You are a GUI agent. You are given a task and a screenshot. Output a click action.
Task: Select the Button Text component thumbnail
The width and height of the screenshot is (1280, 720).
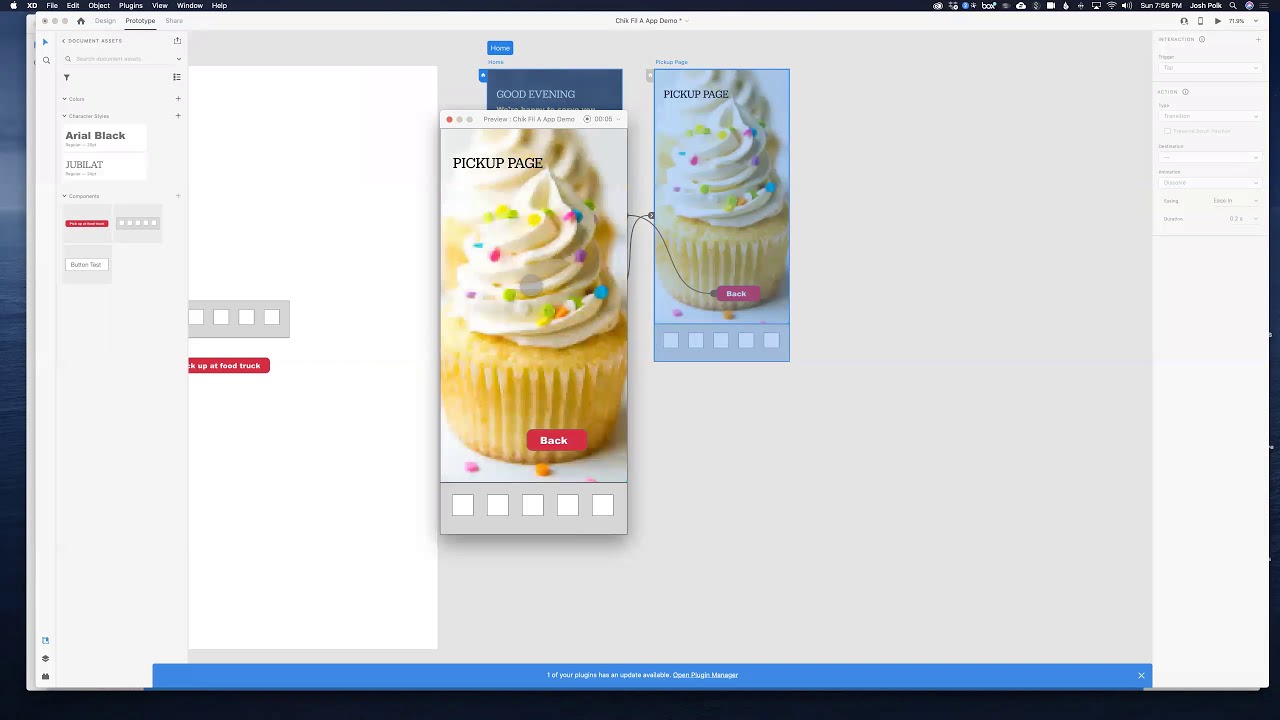[86, 265]
